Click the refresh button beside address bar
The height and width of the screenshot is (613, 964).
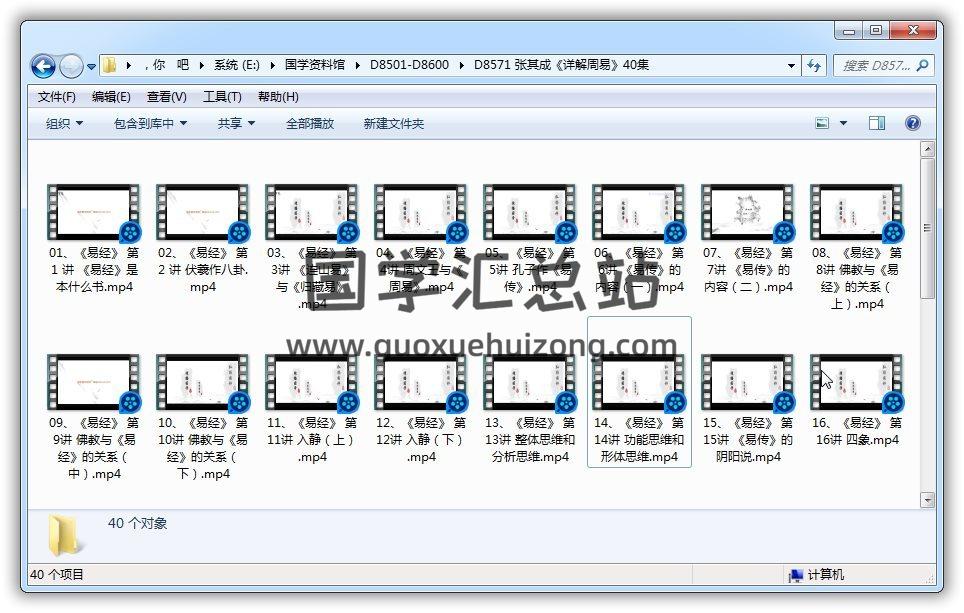(x=814, y=66)
